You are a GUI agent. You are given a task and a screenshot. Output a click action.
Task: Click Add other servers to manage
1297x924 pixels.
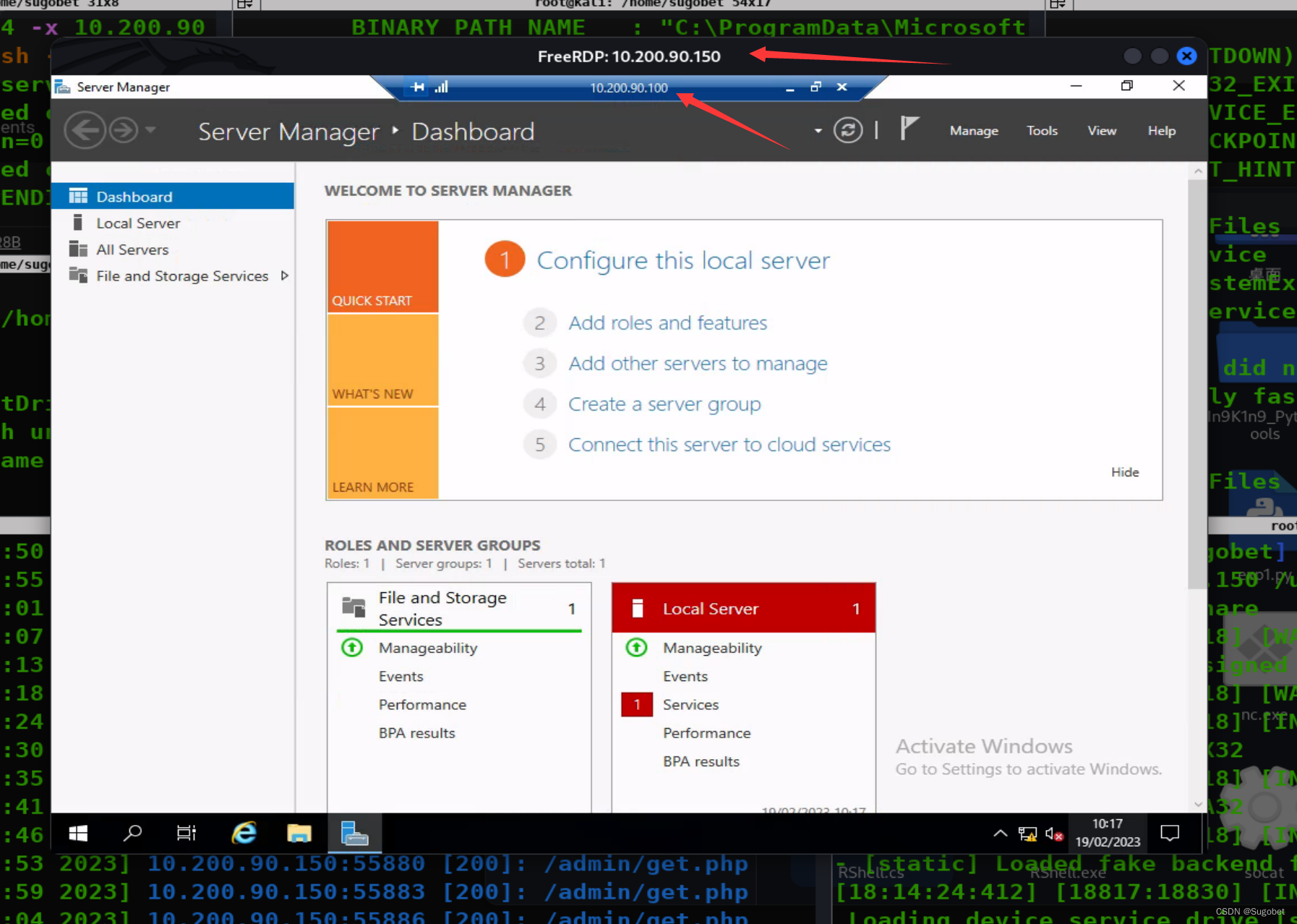tap(698, 364)
